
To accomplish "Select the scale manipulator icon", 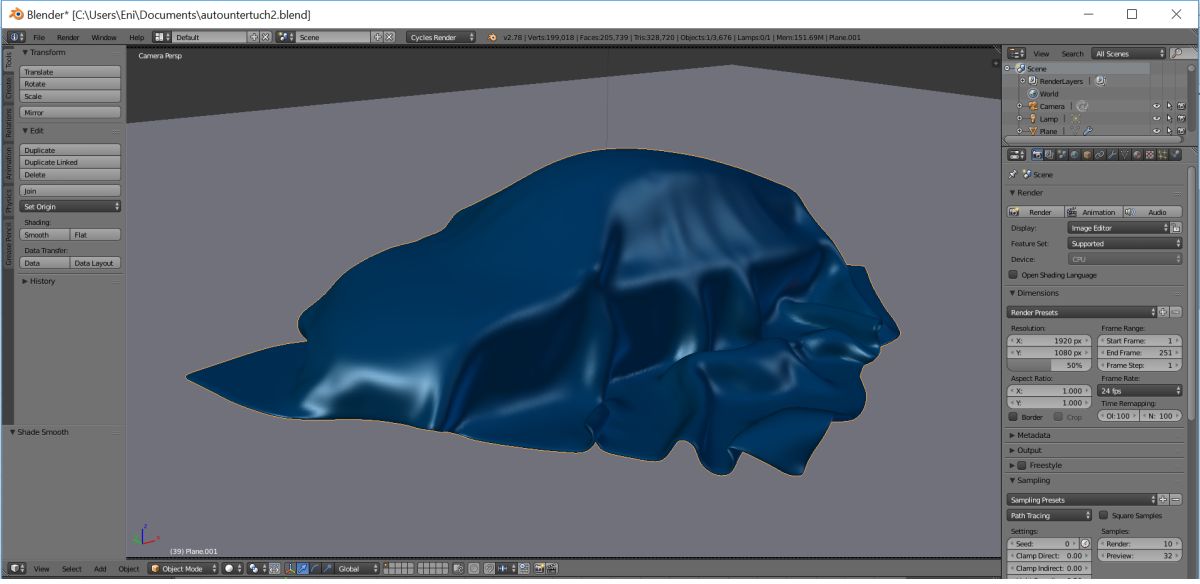I will (x=327, y=568).
